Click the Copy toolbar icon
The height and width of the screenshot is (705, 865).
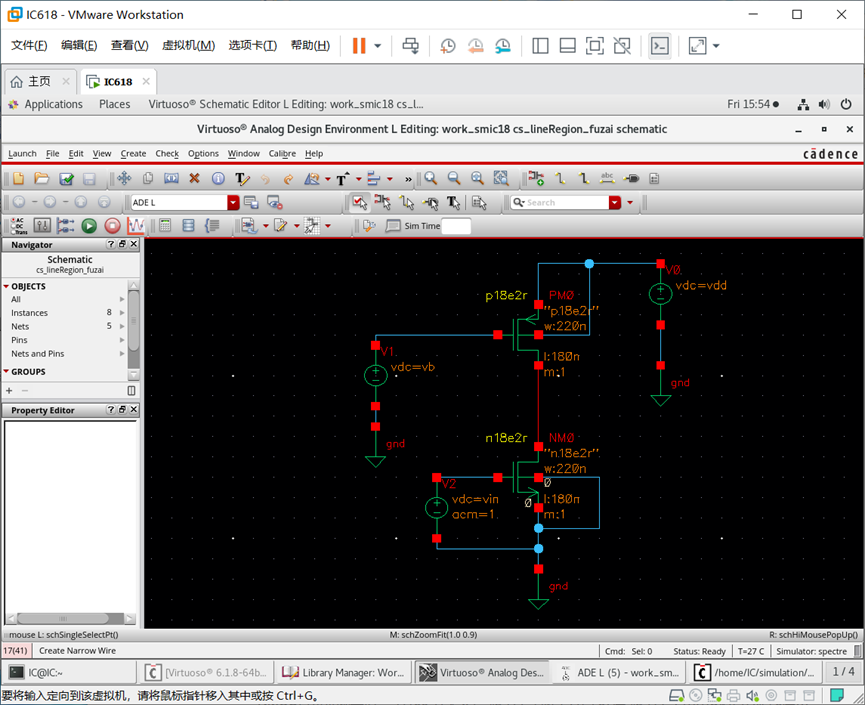[148, 178]
